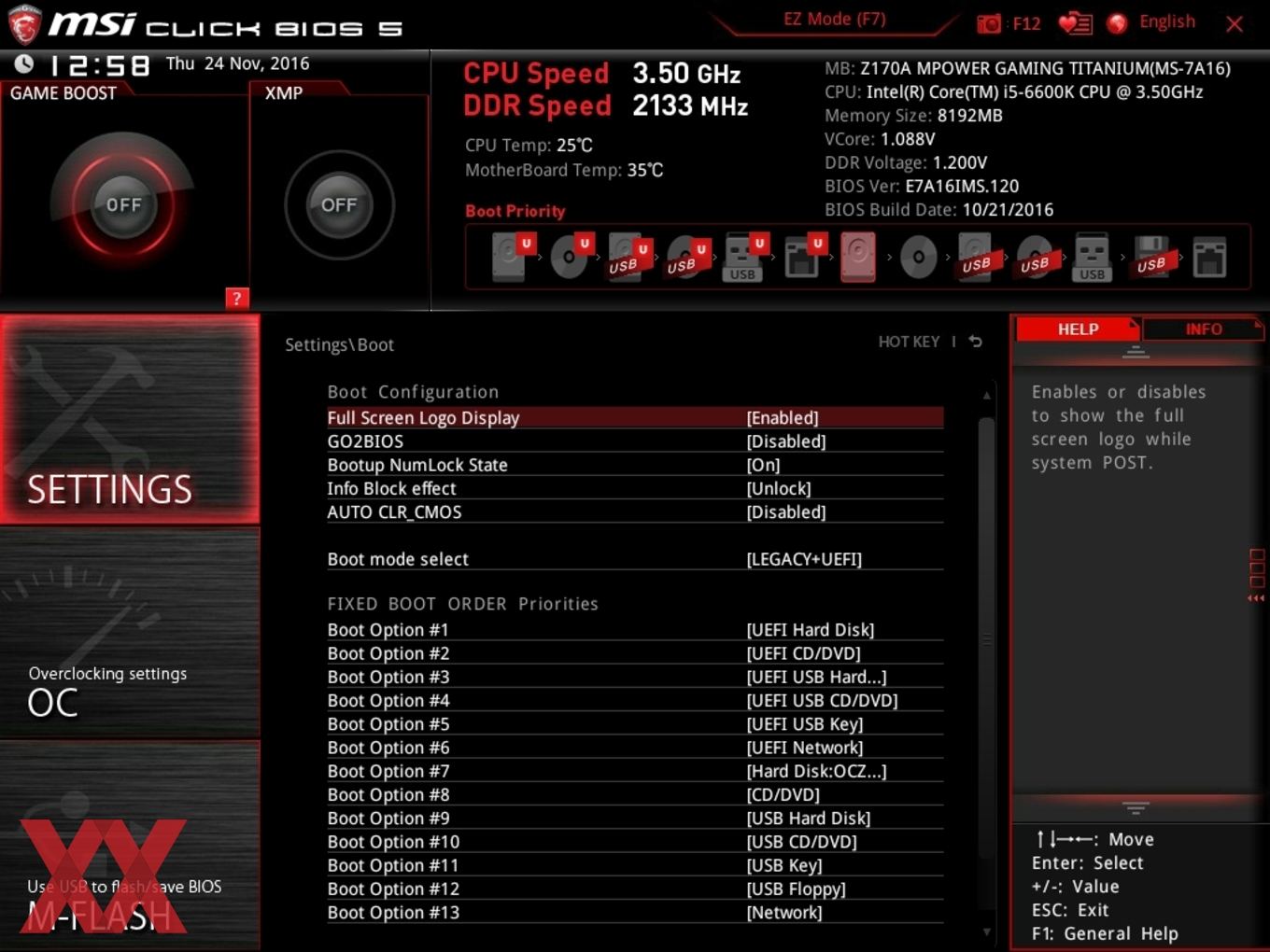Image resolution: width=1270 pixels, height=952 pixels.
Task: Select the Boot Option #10 row label
Action: [393, 842]
